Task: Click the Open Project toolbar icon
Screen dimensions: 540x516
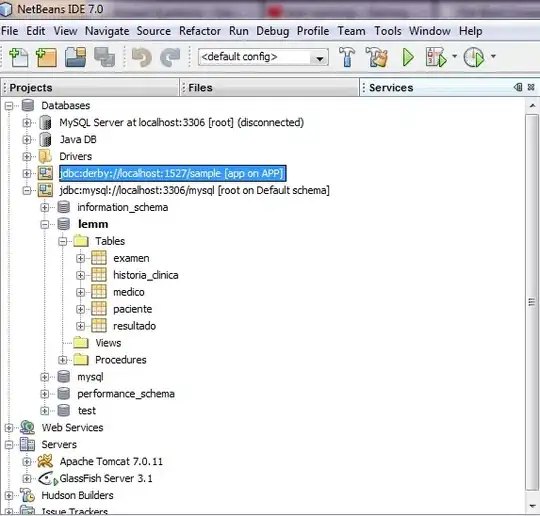Action: [75, 57]
